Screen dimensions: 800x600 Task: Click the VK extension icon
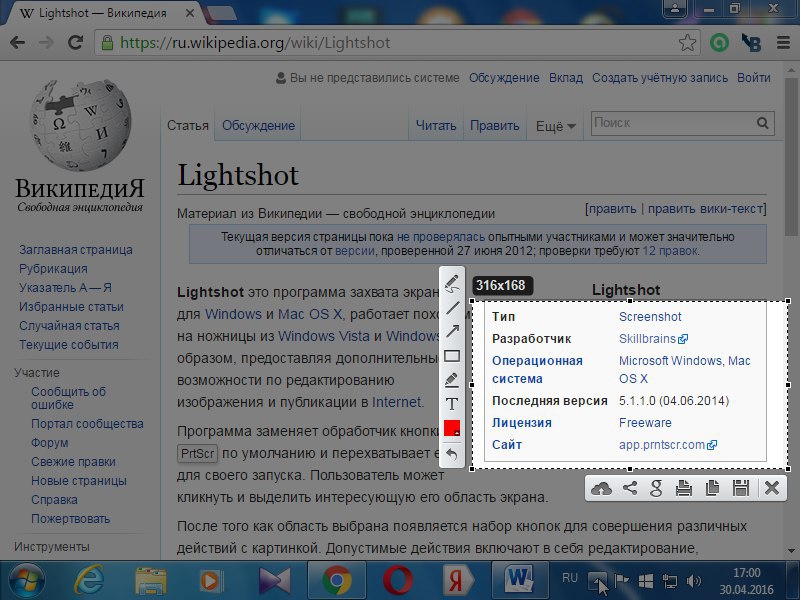tap(751, 43)
